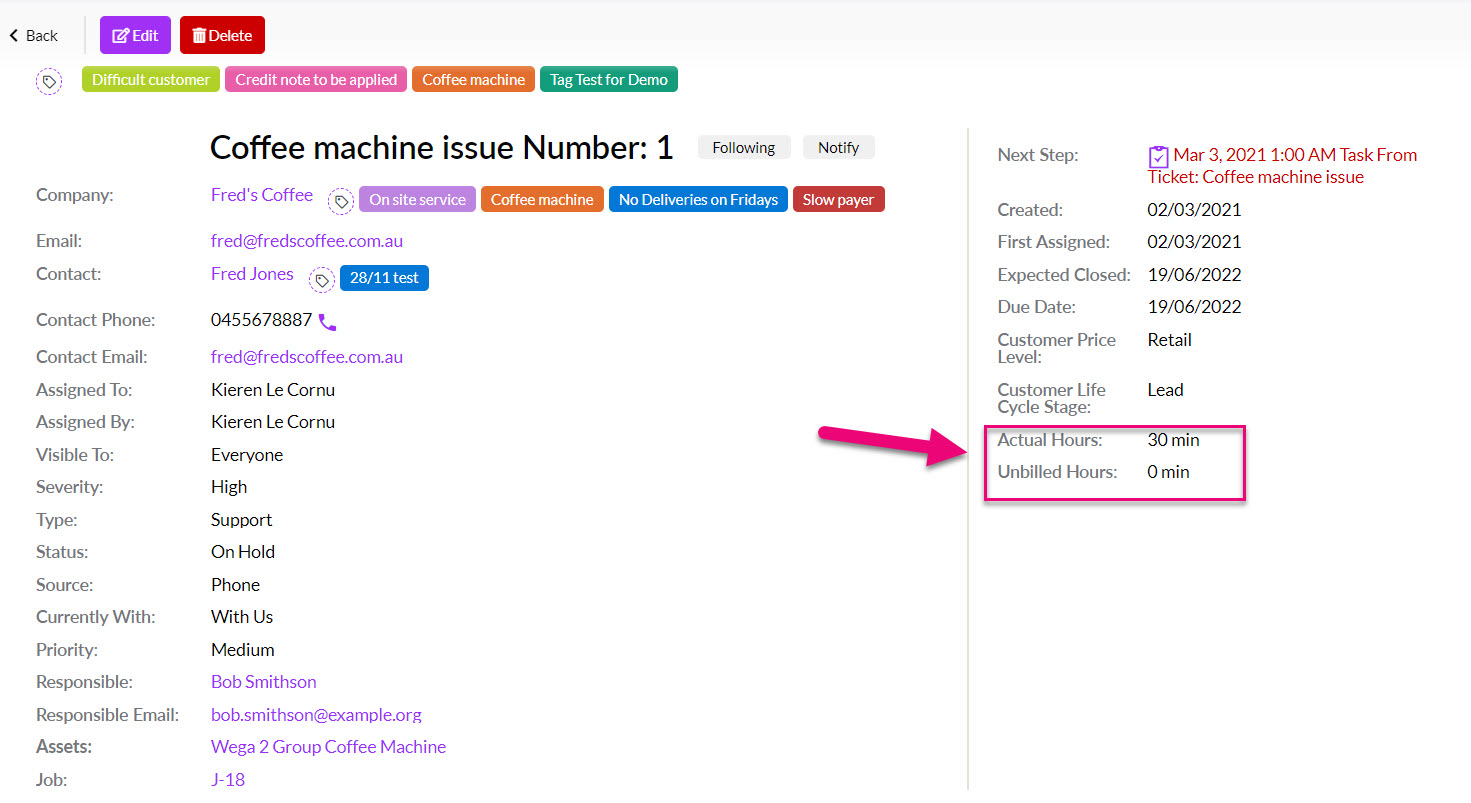Click the red Delete button
This screenshot has width=1471, height=803.
(x=222, y=35)
